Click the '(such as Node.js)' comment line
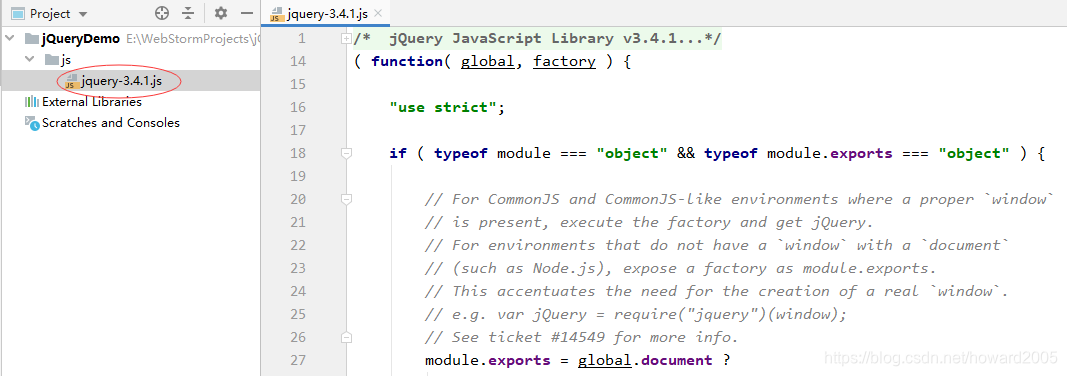This screenshot has height=376, width=1067. (680, 269)
